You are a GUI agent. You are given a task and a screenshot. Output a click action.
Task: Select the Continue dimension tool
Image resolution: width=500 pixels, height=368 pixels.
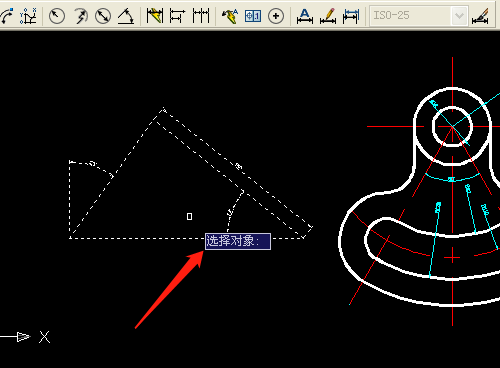(x=201, y=16)
